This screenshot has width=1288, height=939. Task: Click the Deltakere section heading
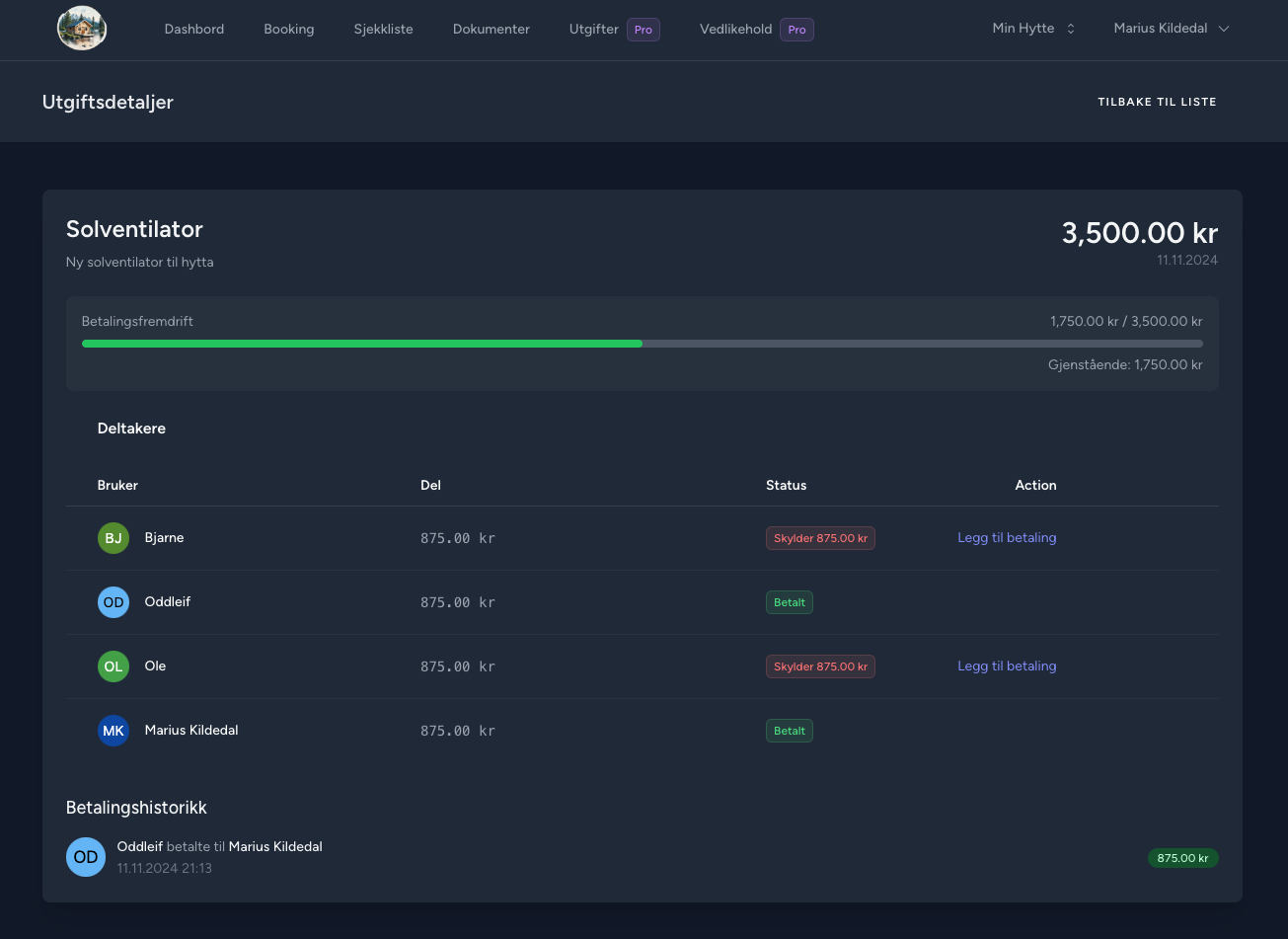[131, 429]
